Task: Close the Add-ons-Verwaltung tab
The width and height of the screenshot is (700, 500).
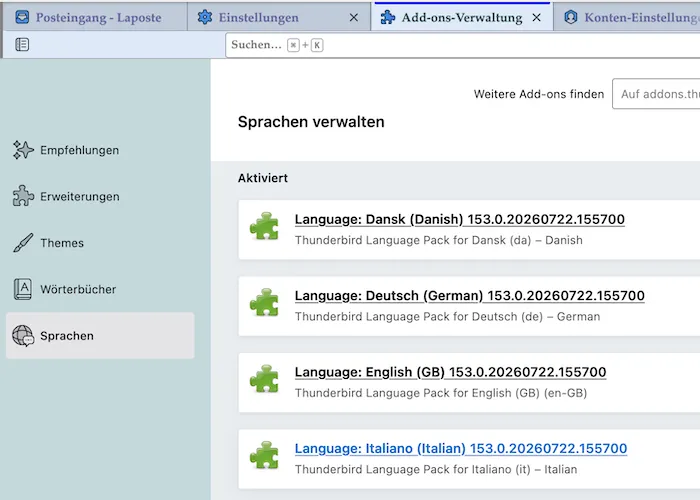Action: pyautogui.click(x=537, y=17)
